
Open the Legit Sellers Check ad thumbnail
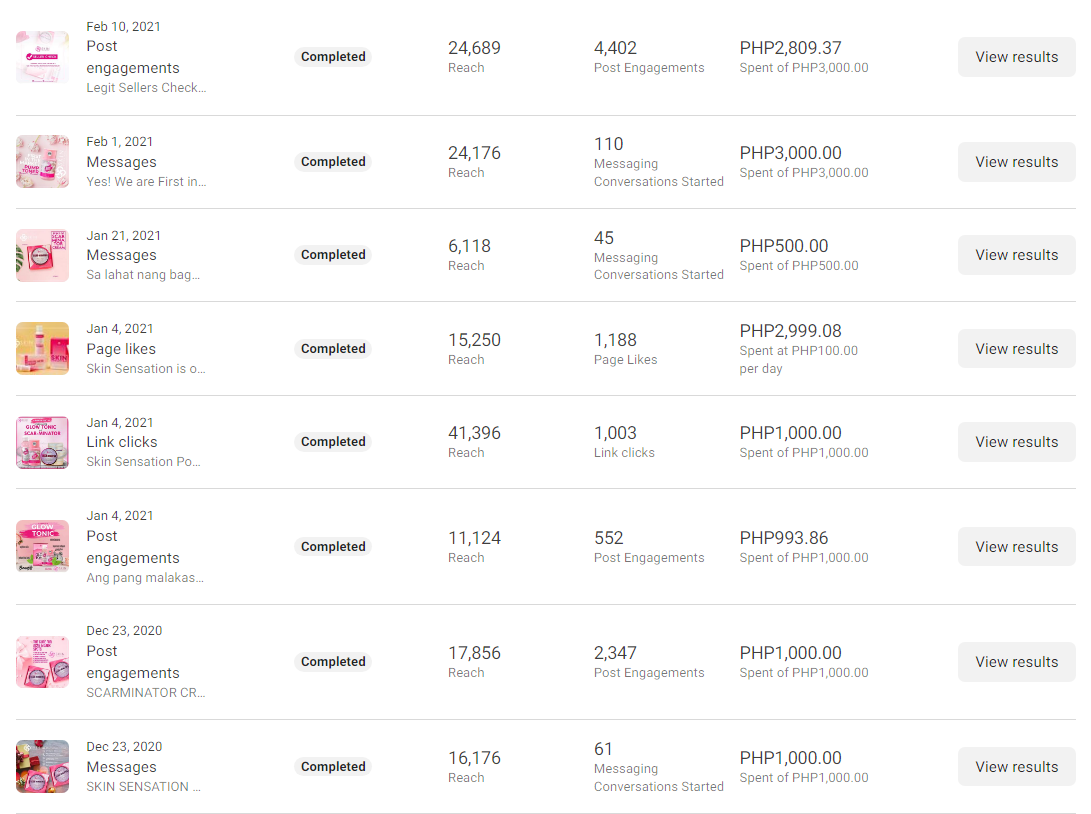click(x=42, y=57)
